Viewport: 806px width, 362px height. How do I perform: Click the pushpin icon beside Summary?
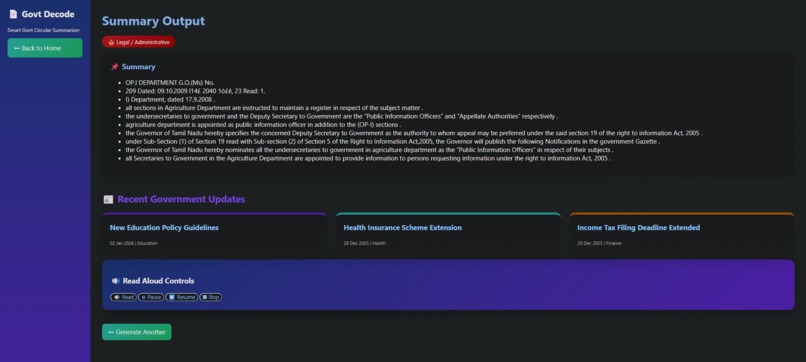115,67
